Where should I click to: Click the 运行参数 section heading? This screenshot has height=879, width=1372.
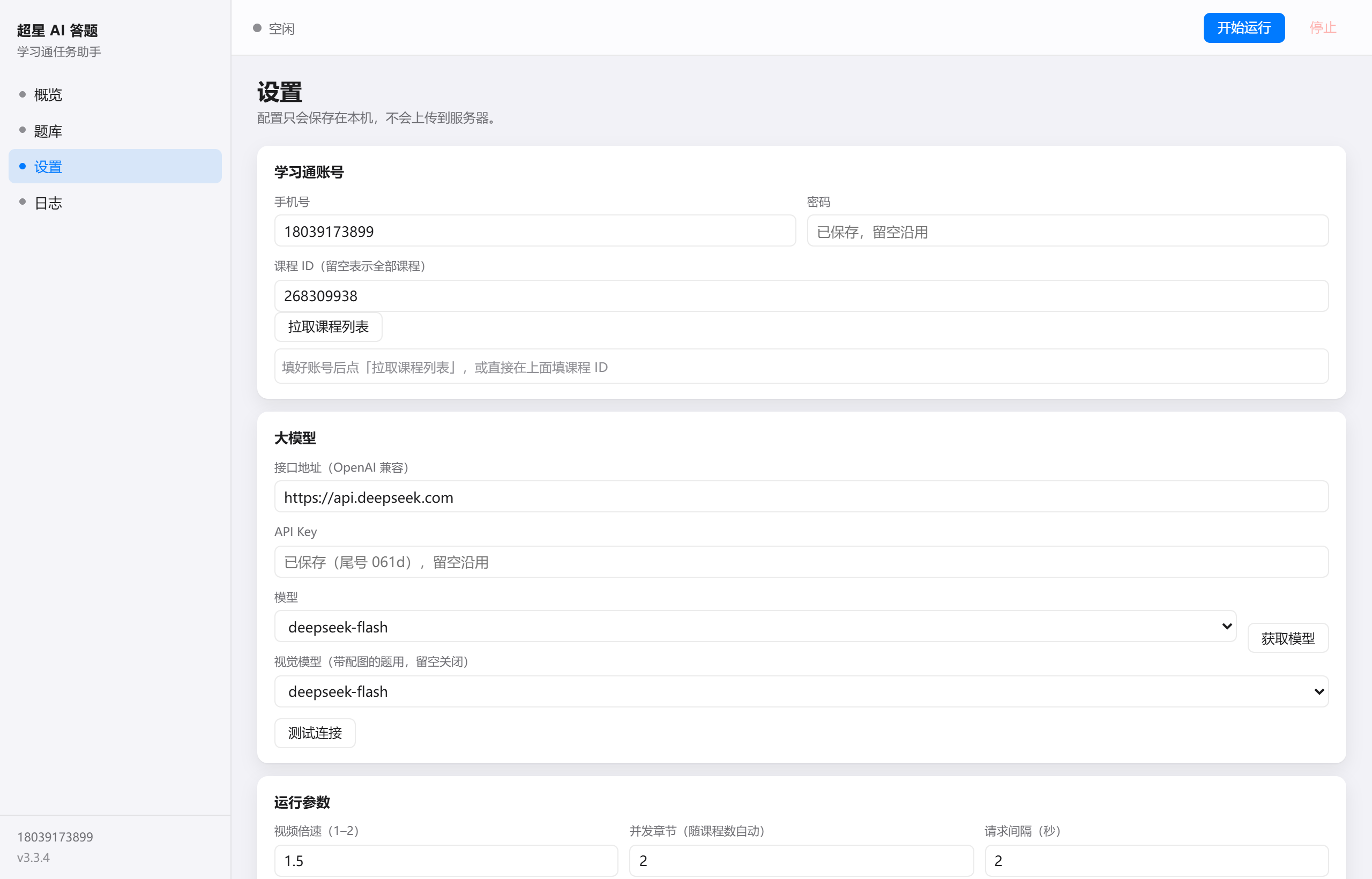coord(302,802)
